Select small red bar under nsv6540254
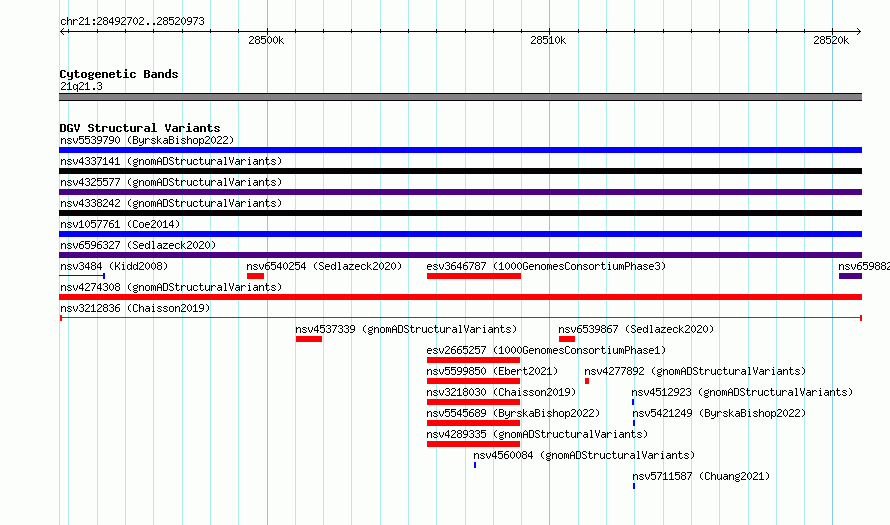Screen dimensions: 890x525 (255, 276)
